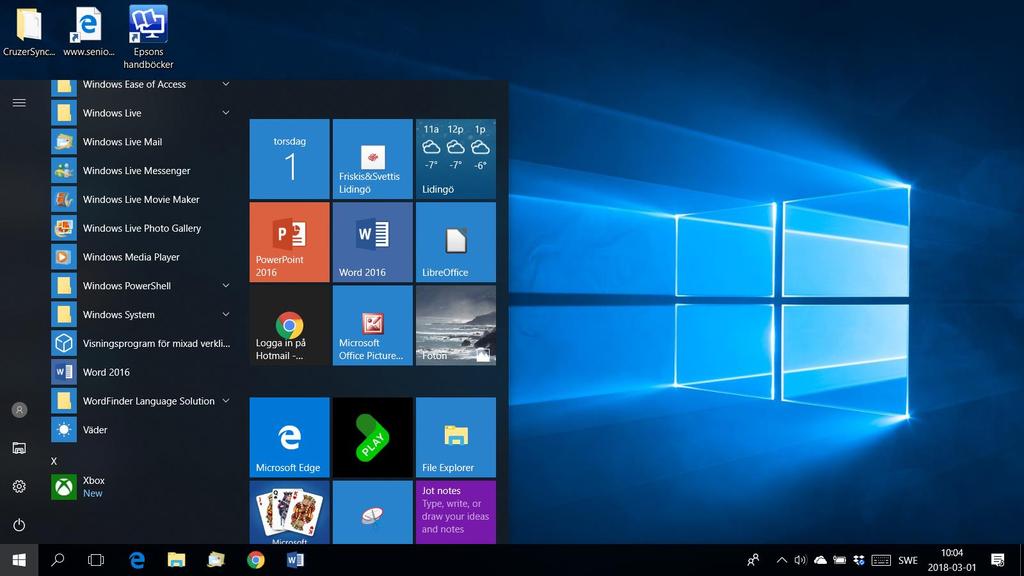Open Windows Live Movie Maker
This screenshot has width=1024, height=576.
(140, 199)
